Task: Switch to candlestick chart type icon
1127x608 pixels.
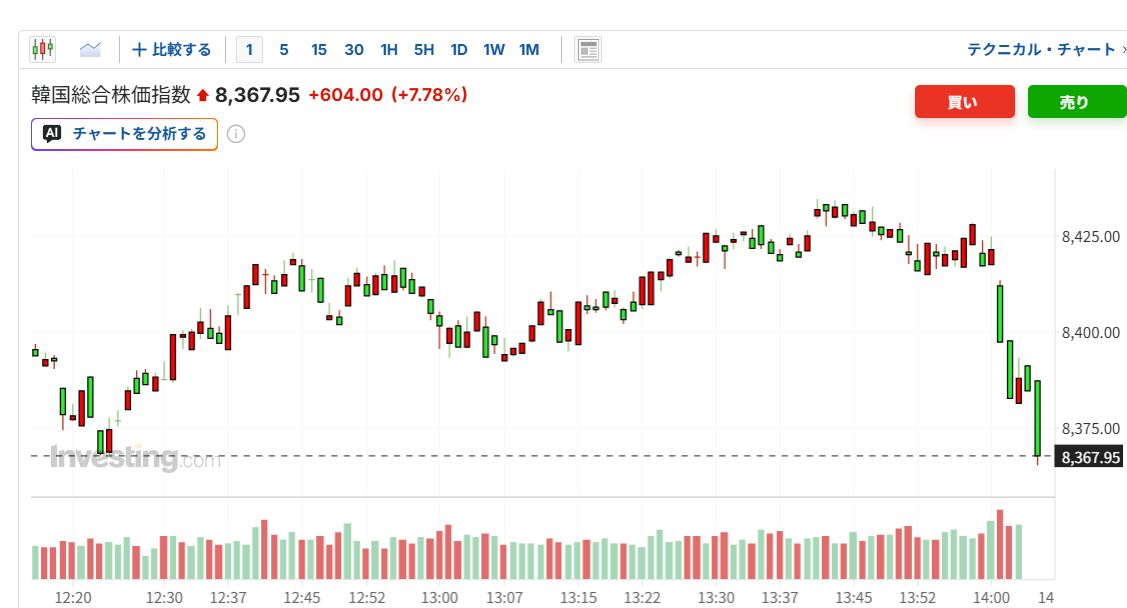Action: [x=42, y=49]
